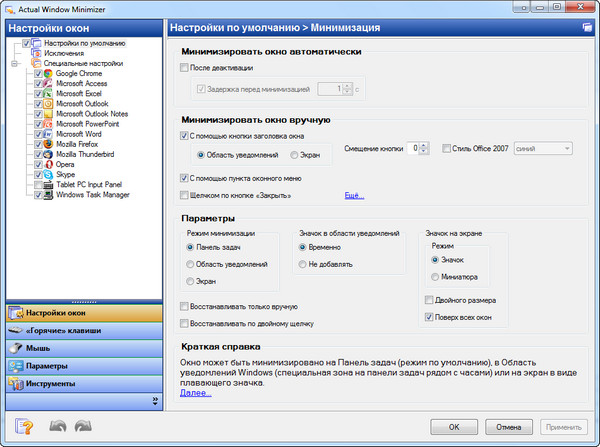Toggle the Поверх всех окон checkbox
600x447 pixels.
pyautogui.click(x=429, y=317)
